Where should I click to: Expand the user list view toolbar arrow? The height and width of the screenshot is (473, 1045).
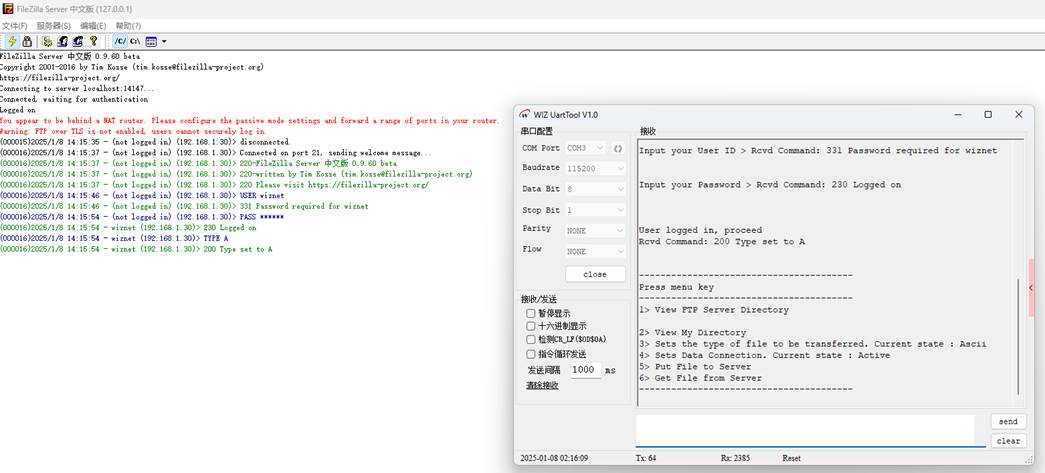163,42
